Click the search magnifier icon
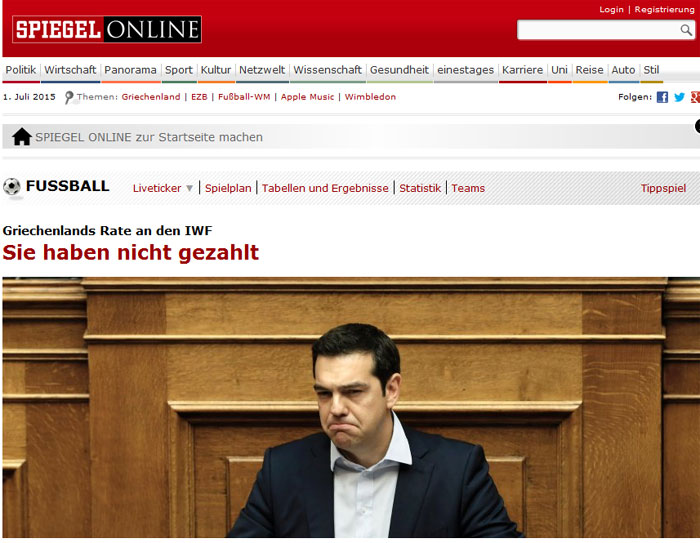This screenshot has width=700, height=543. click(686, 30)
